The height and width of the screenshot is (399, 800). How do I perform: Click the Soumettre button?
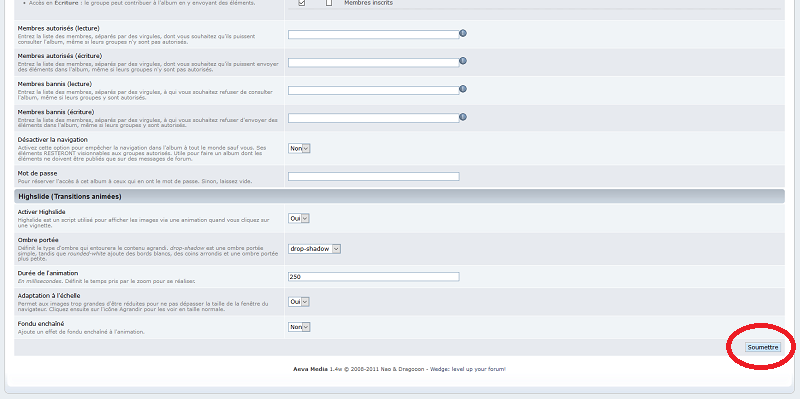click(x=763, y=347)
